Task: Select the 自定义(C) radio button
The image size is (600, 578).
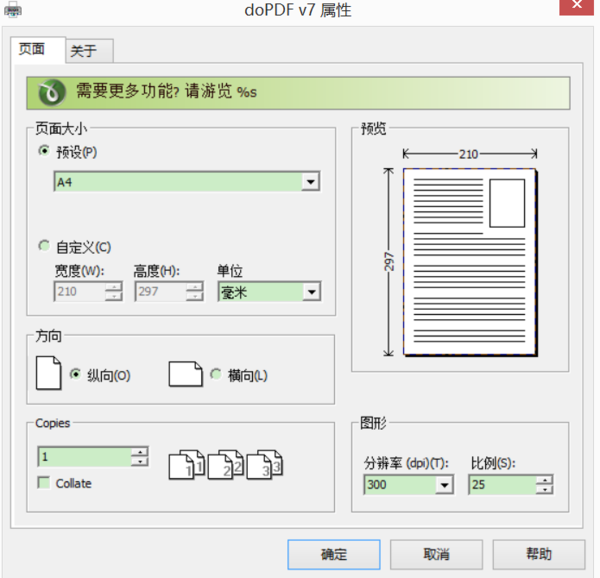Action: click(x=44, y=246)
